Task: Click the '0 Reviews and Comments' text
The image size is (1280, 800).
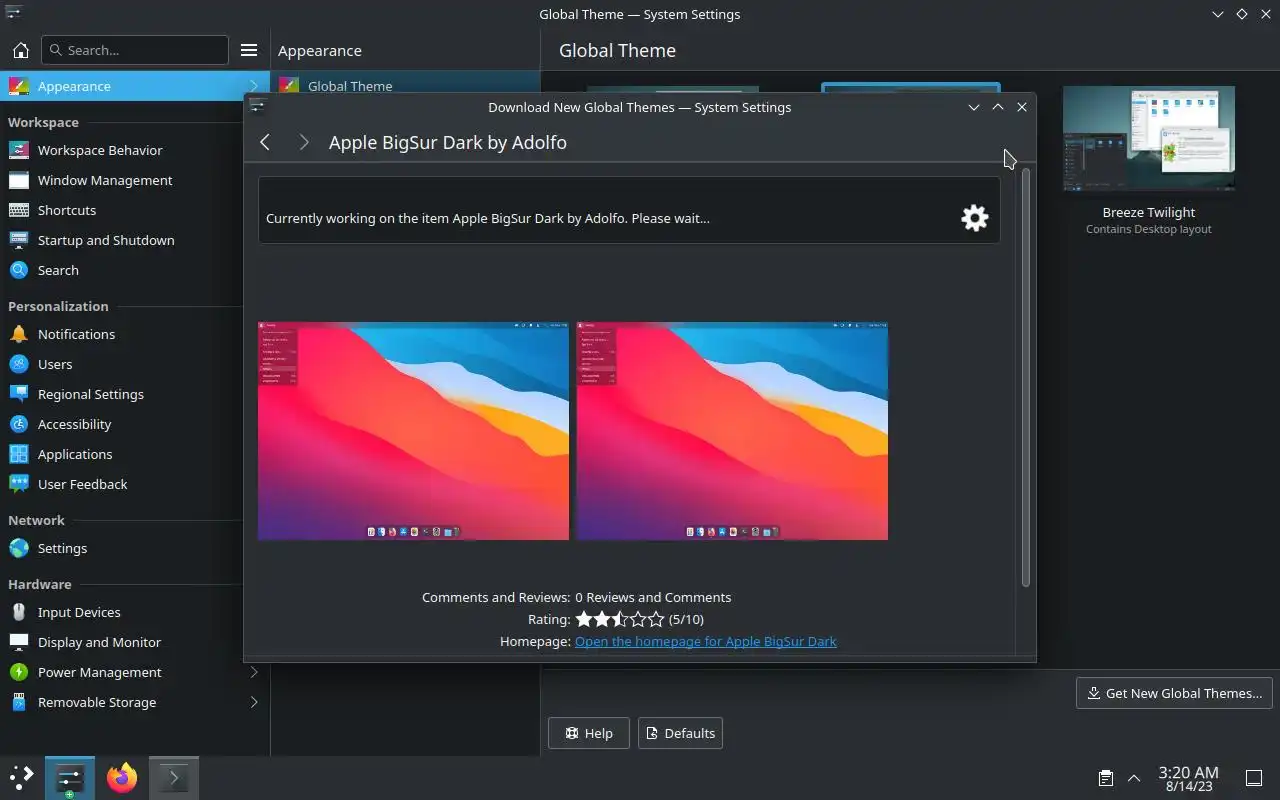Action: tap(653, 597)
